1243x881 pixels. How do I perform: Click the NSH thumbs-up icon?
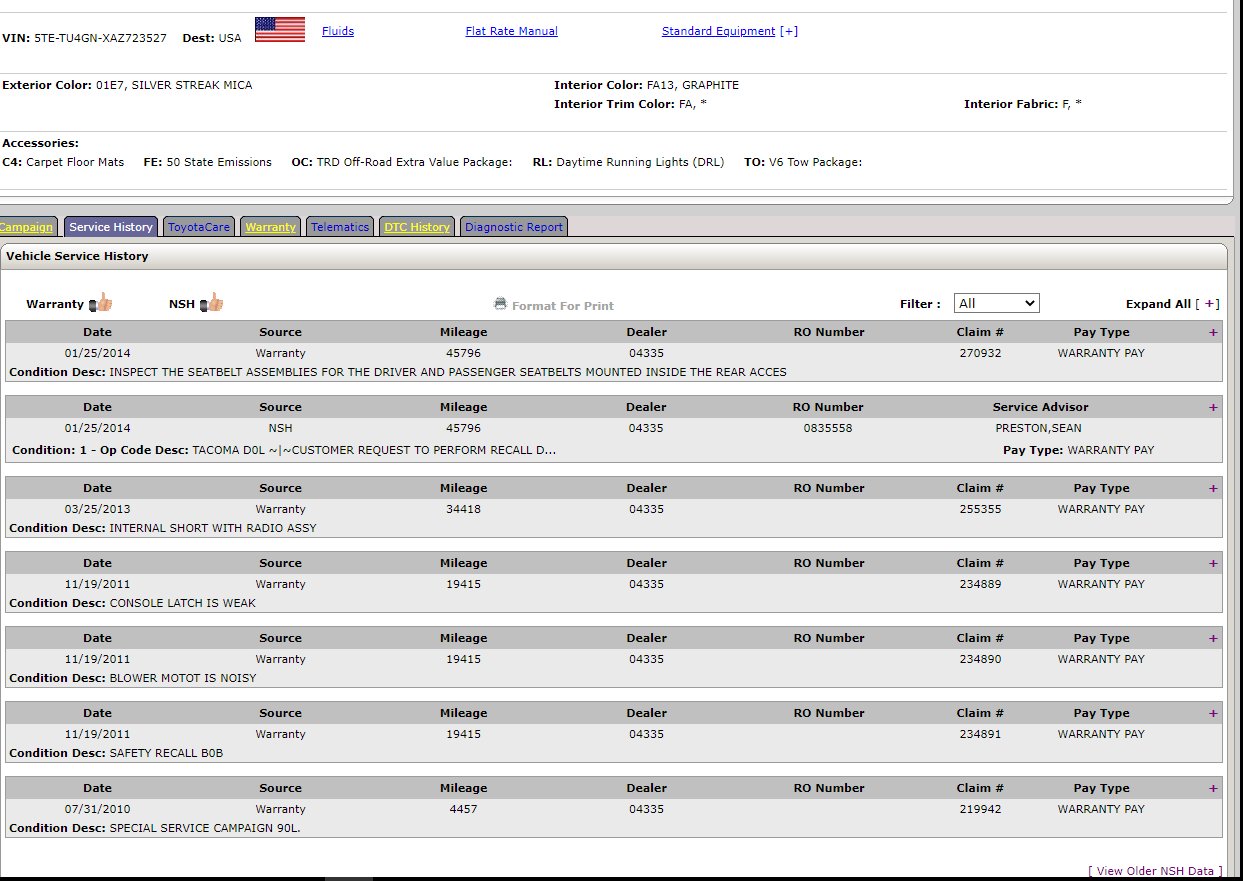pos(211,303)
